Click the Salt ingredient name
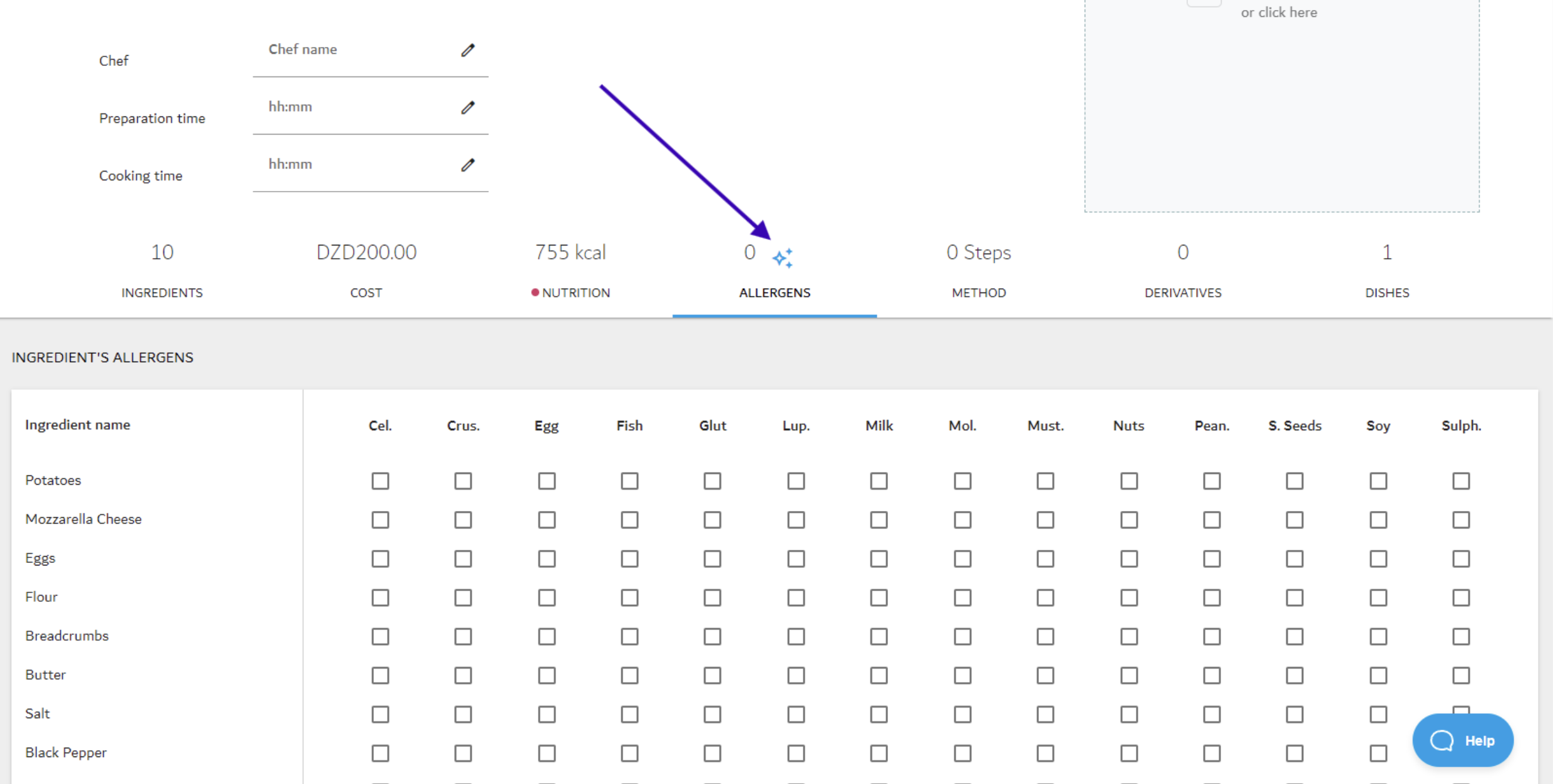 [38, 713]
